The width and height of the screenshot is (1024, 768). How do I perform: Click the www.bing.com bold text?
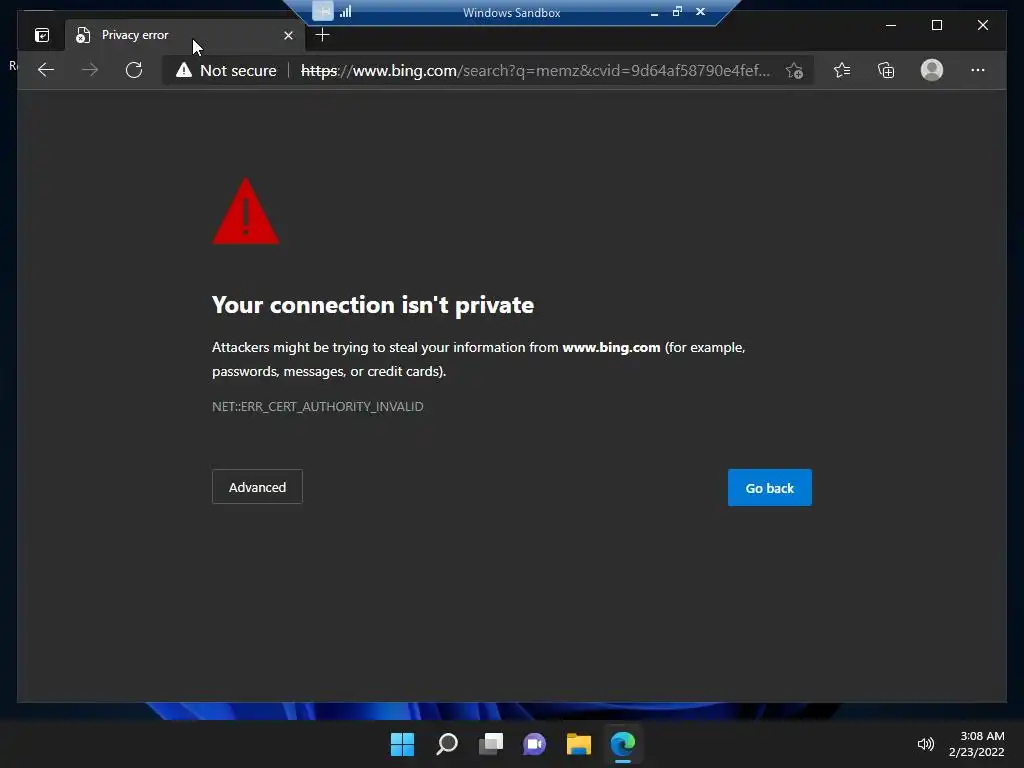[x=611, y=347]
